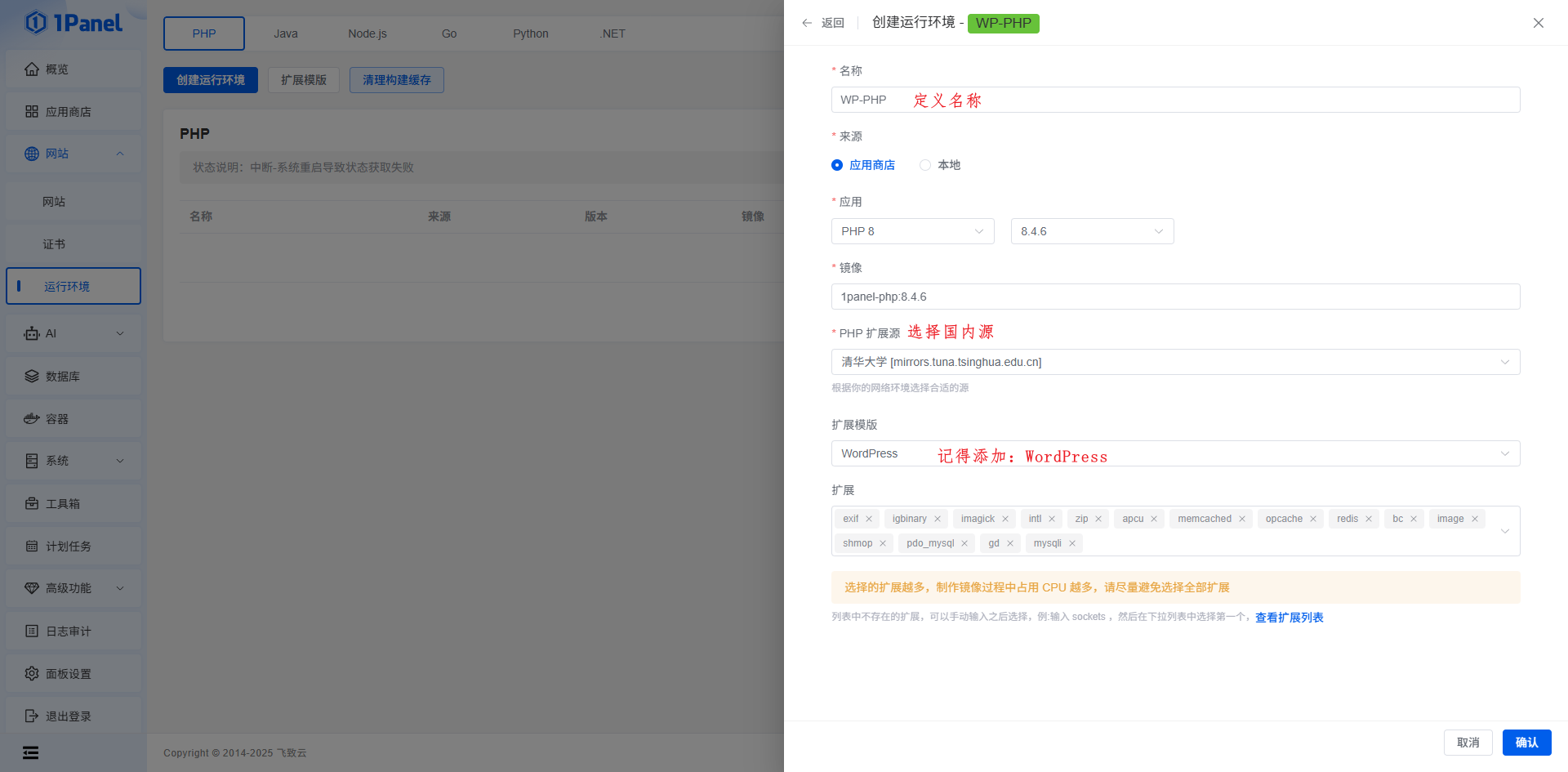1568x772 pixels.
Task: Remove the apcu extension tag
Action: [1154, 519]
